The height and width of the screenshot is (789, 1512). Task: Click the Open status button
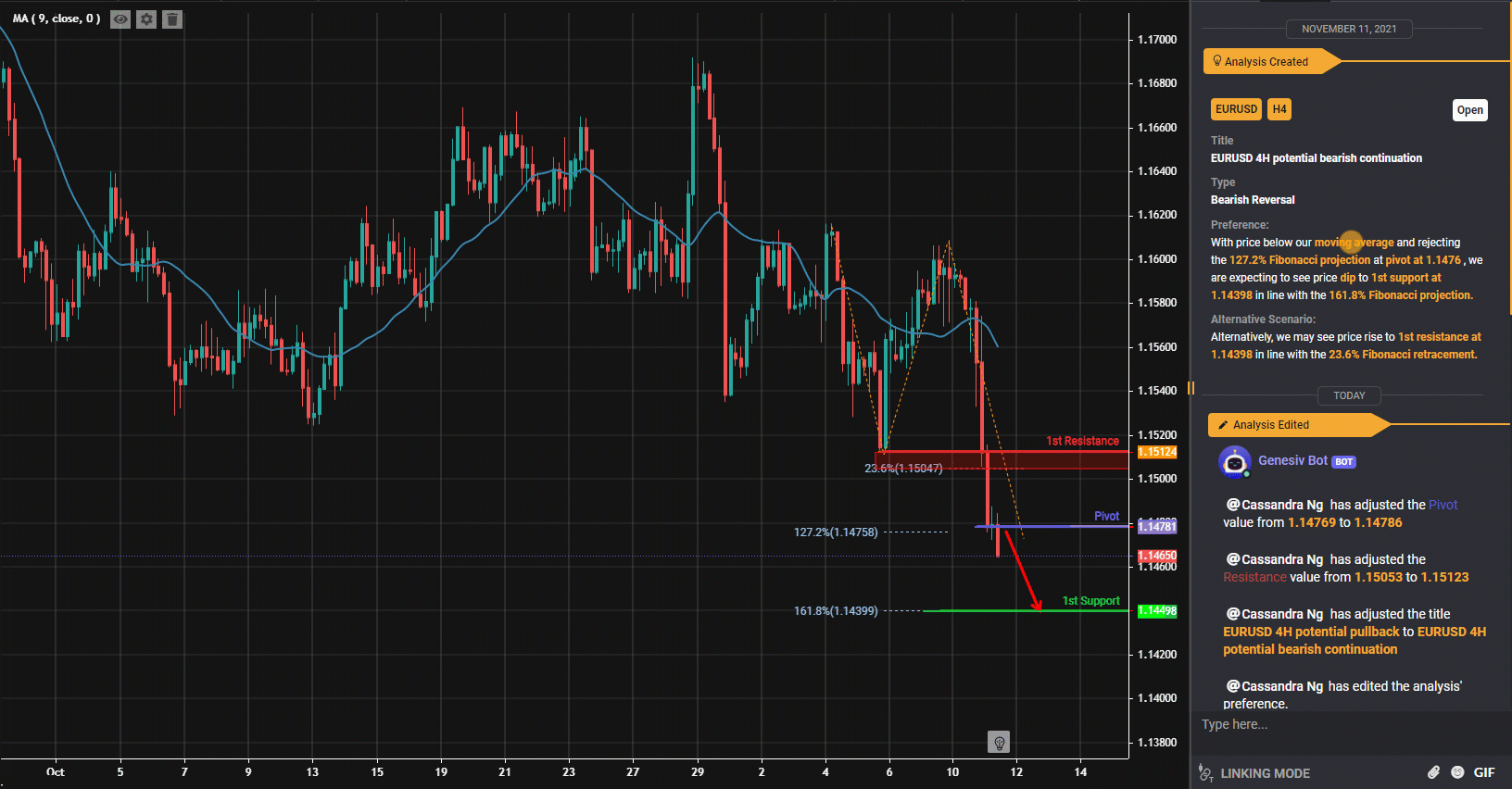pos(1470,110)
